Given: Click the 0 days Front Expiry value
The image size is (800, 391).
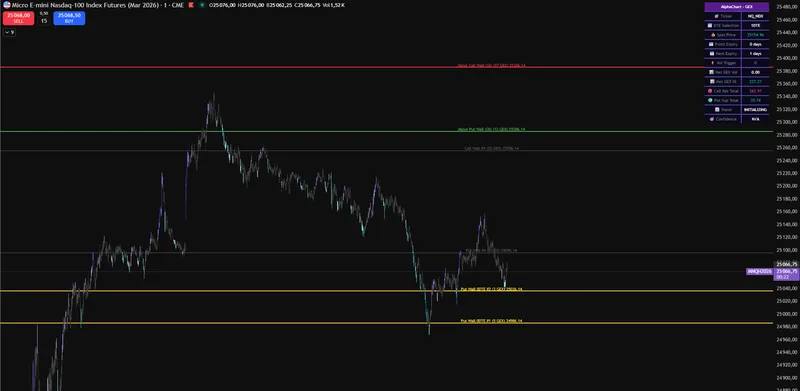Looking at the screenshot, I should coord(755,44).
